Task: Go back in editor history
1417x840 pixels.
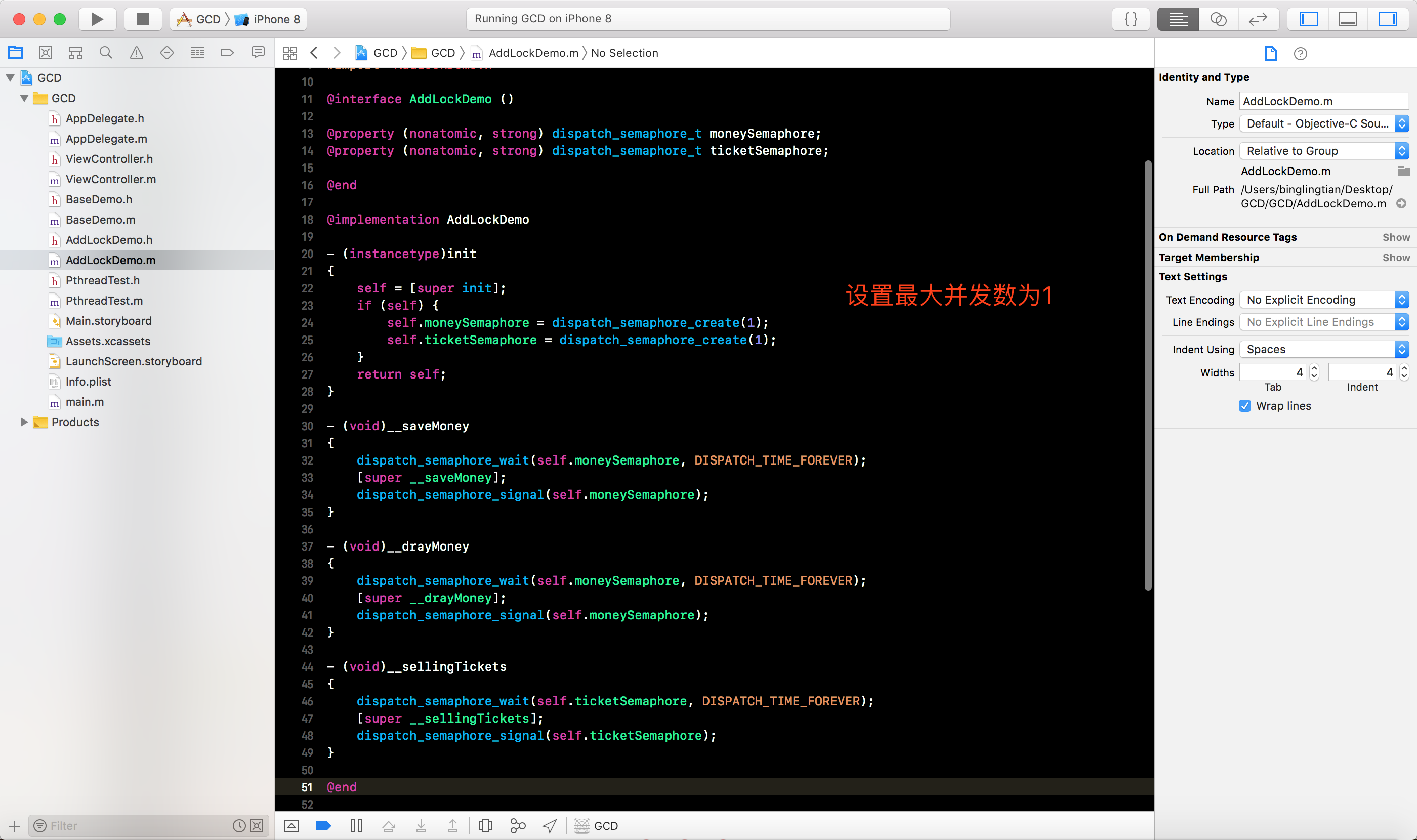Action: [314, 53]
